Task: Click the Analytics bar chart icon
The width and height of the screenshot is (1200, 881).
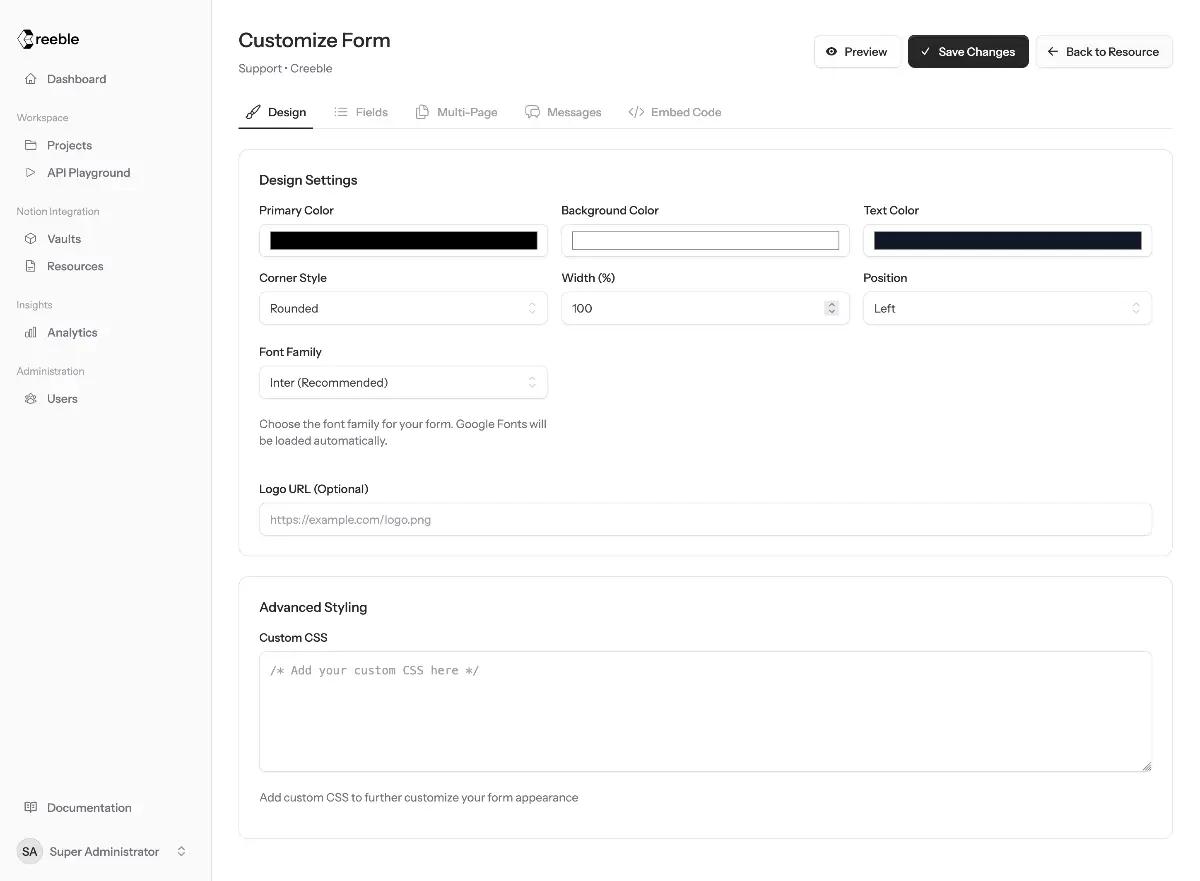Action: point(31,333)
